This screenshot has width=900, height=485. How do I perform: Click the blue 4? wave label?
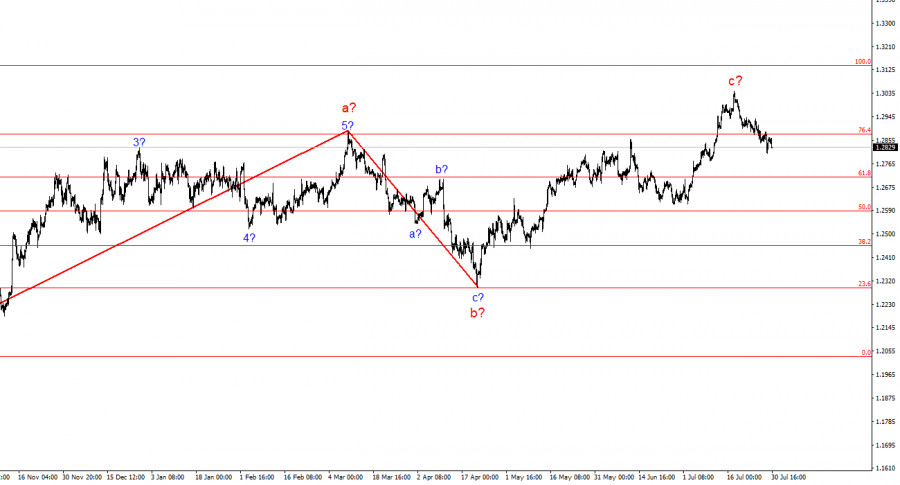249,238
